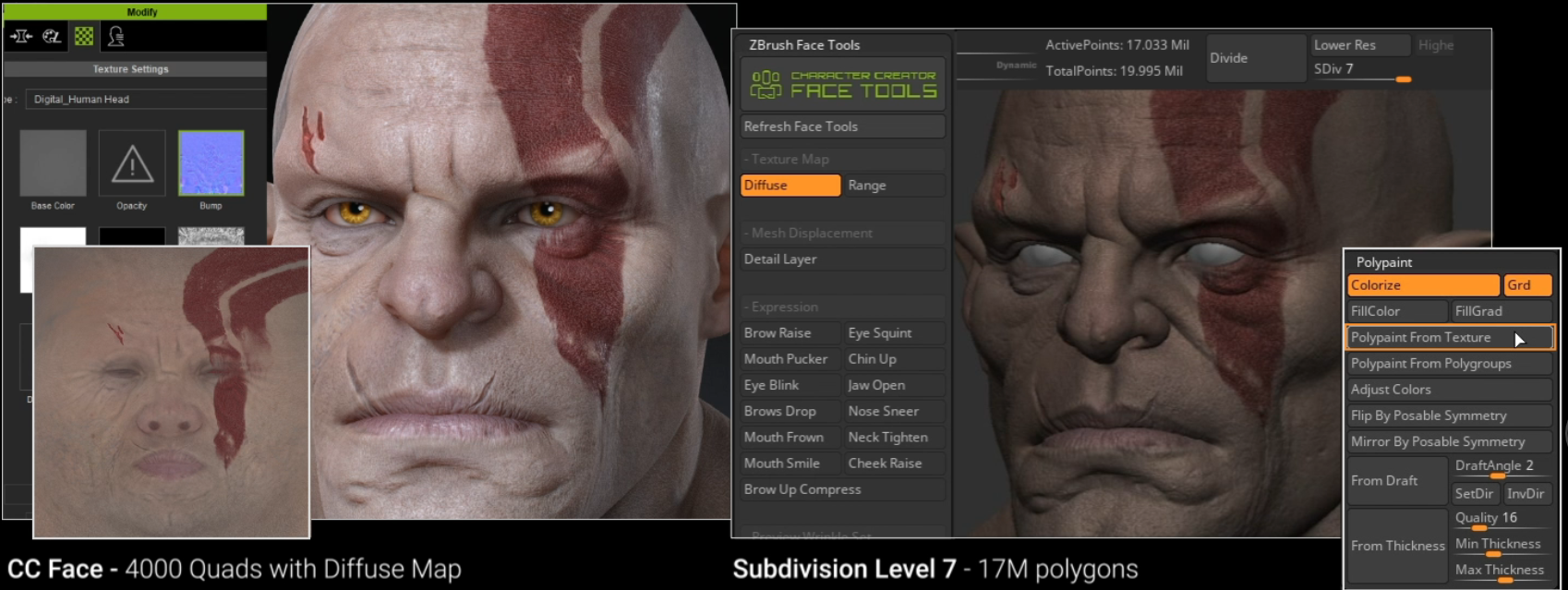Click Flip By Posable Symmetry
This screenshot has width=1568, height=590.
point(1450,415)
